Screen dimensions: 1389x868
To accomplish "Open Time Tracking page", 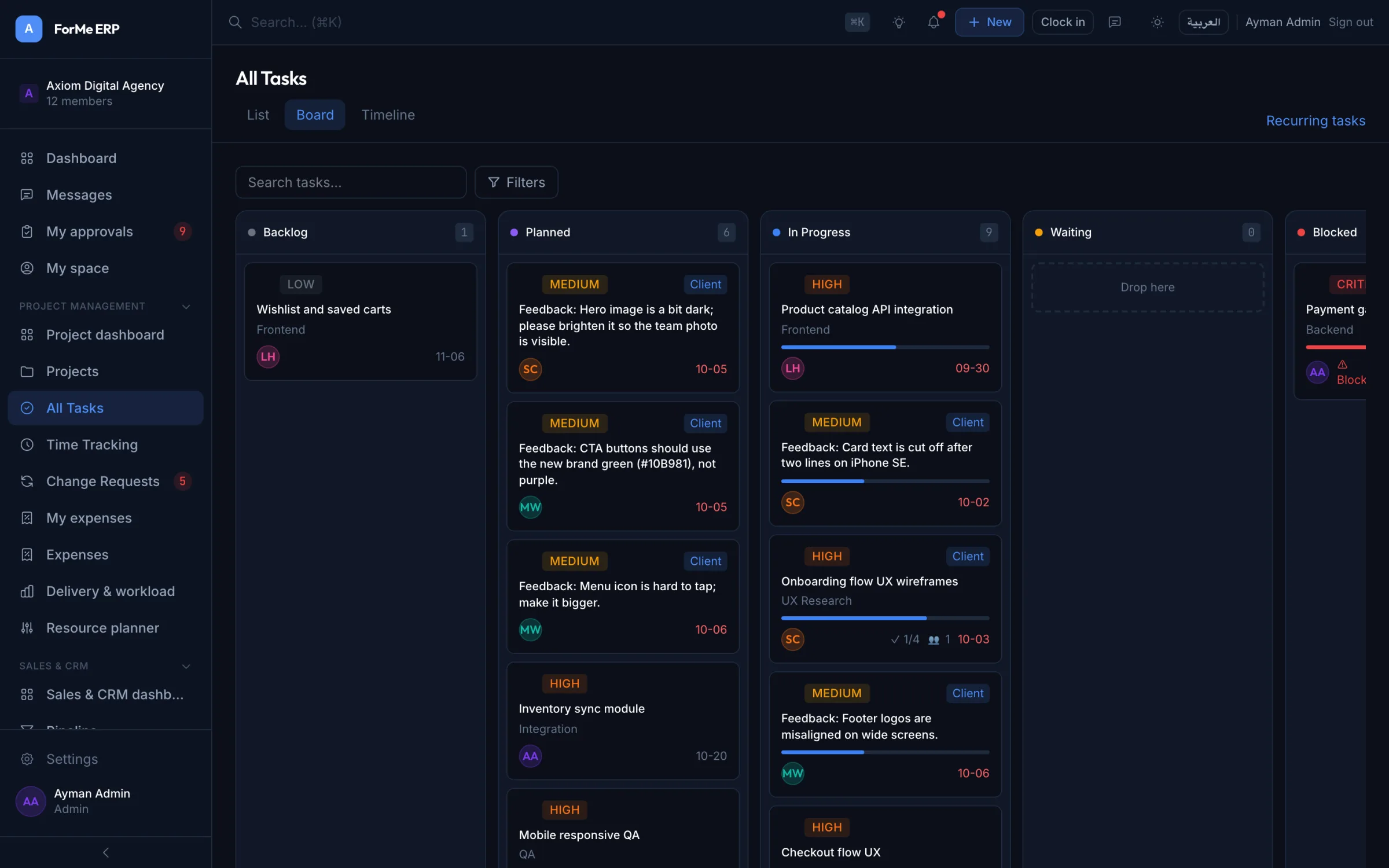I will [x=105, y=444].
